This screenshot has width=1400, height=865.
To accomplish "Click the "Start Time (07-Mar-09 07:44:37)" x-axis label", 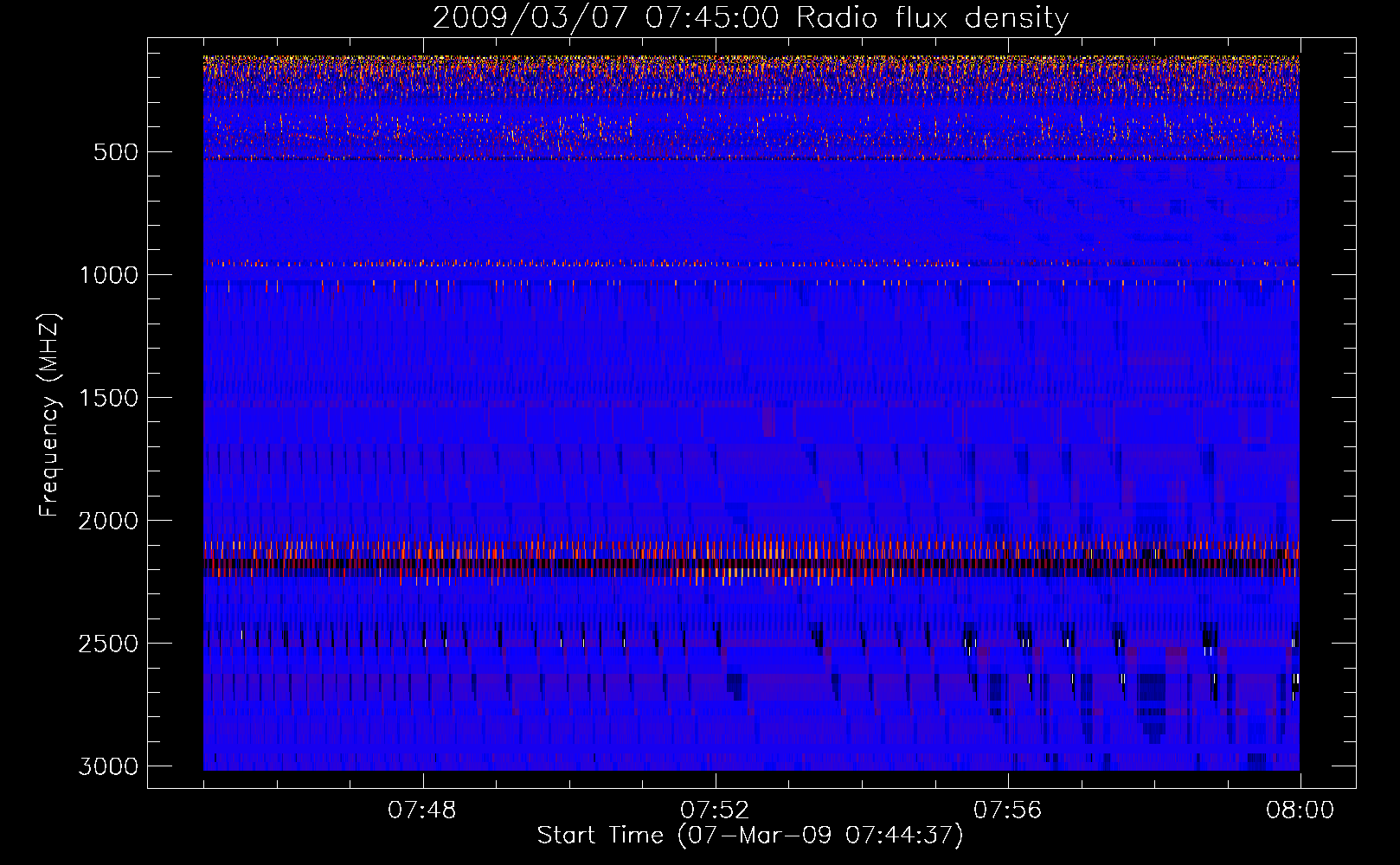I will 750,836.
